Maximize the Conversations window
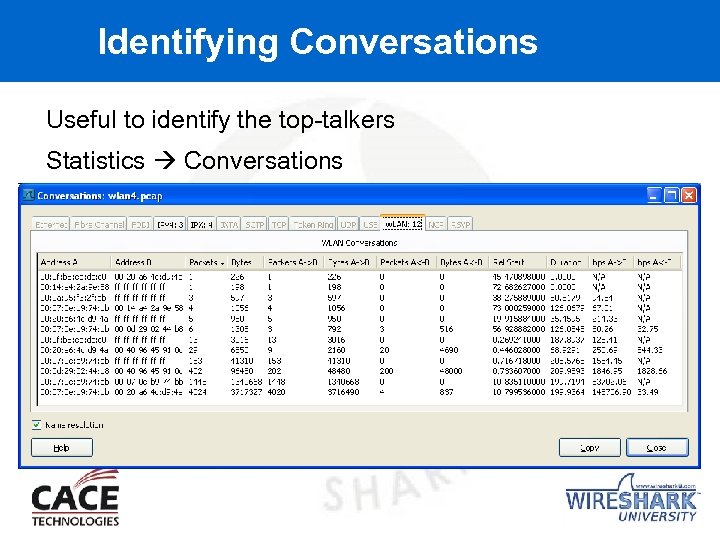This screenshot has height=540, width=720. pyautogui.click(x=671, y=196)
